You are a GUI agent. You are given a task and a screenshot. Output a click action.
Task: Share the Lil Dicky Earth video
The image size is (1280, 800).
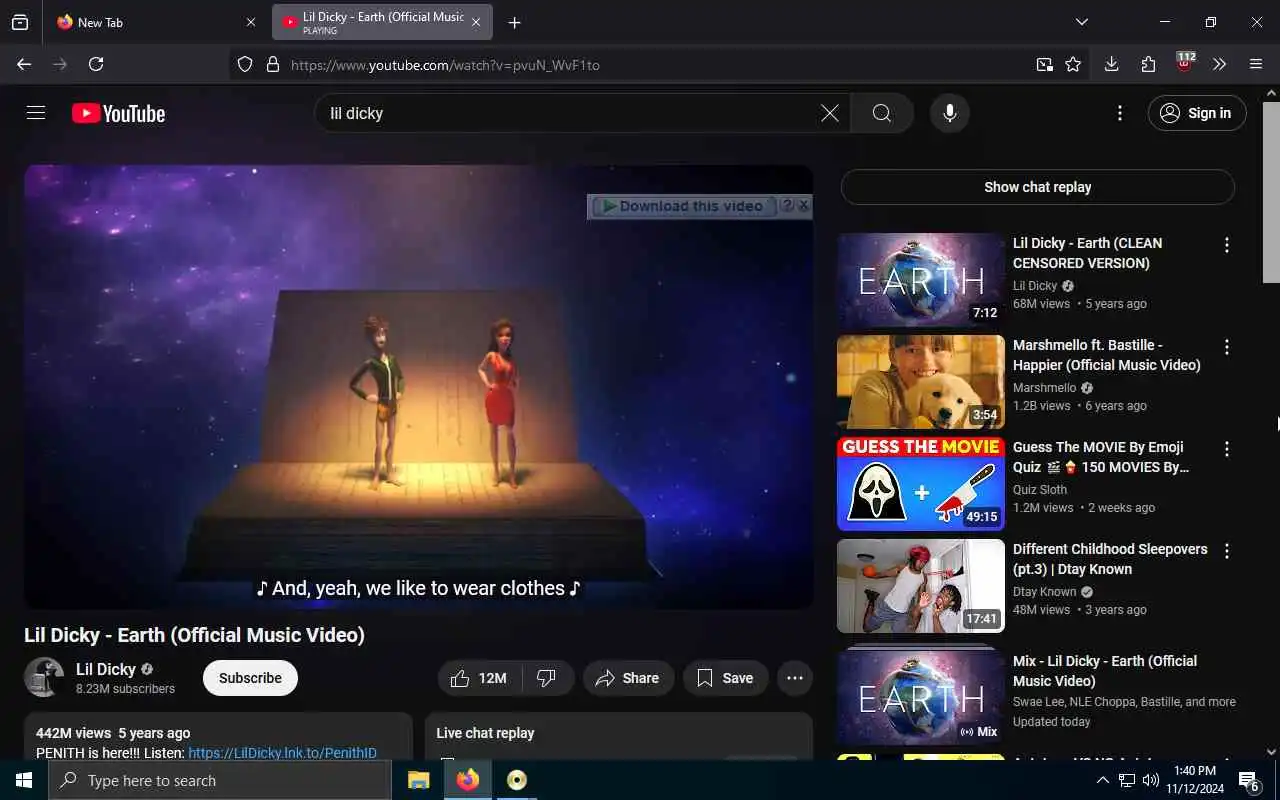(x=628, y=678)
